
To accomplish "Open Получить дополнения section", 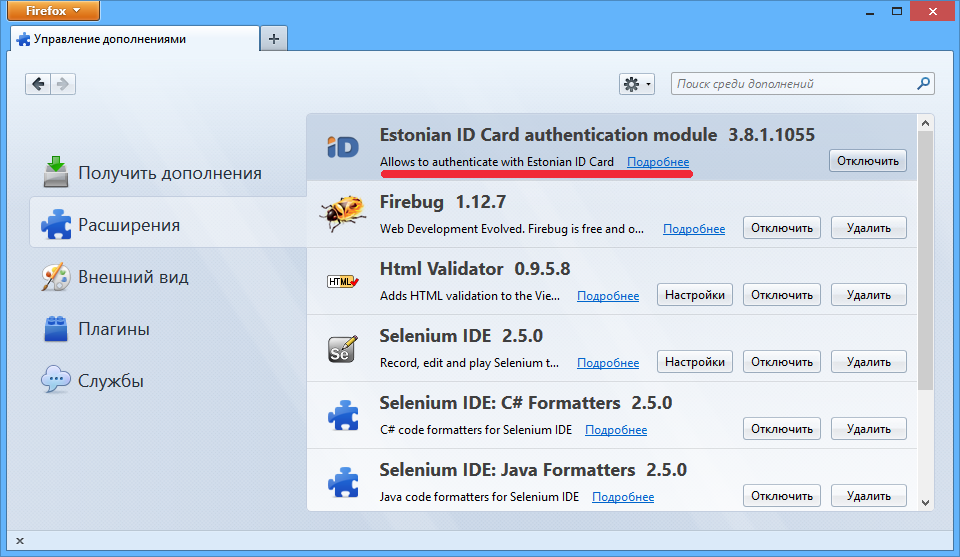I will point(153,173).
